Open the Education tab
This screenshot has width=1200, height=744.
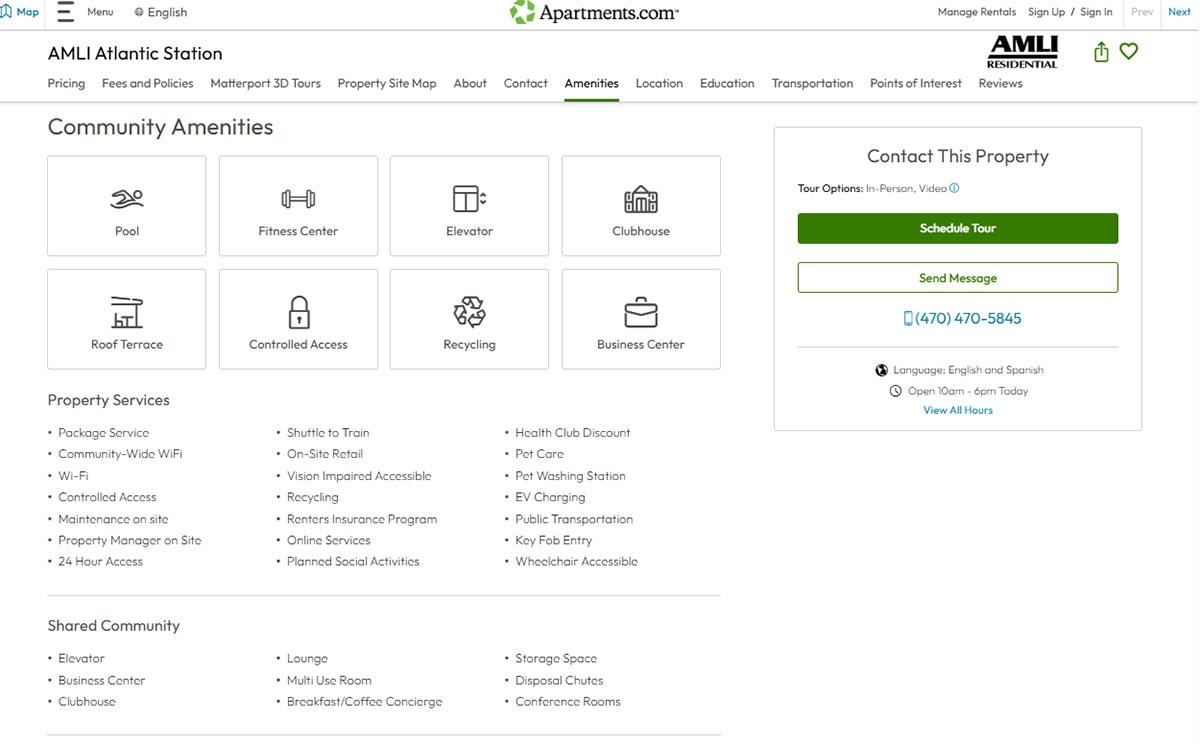coord(727,83)
